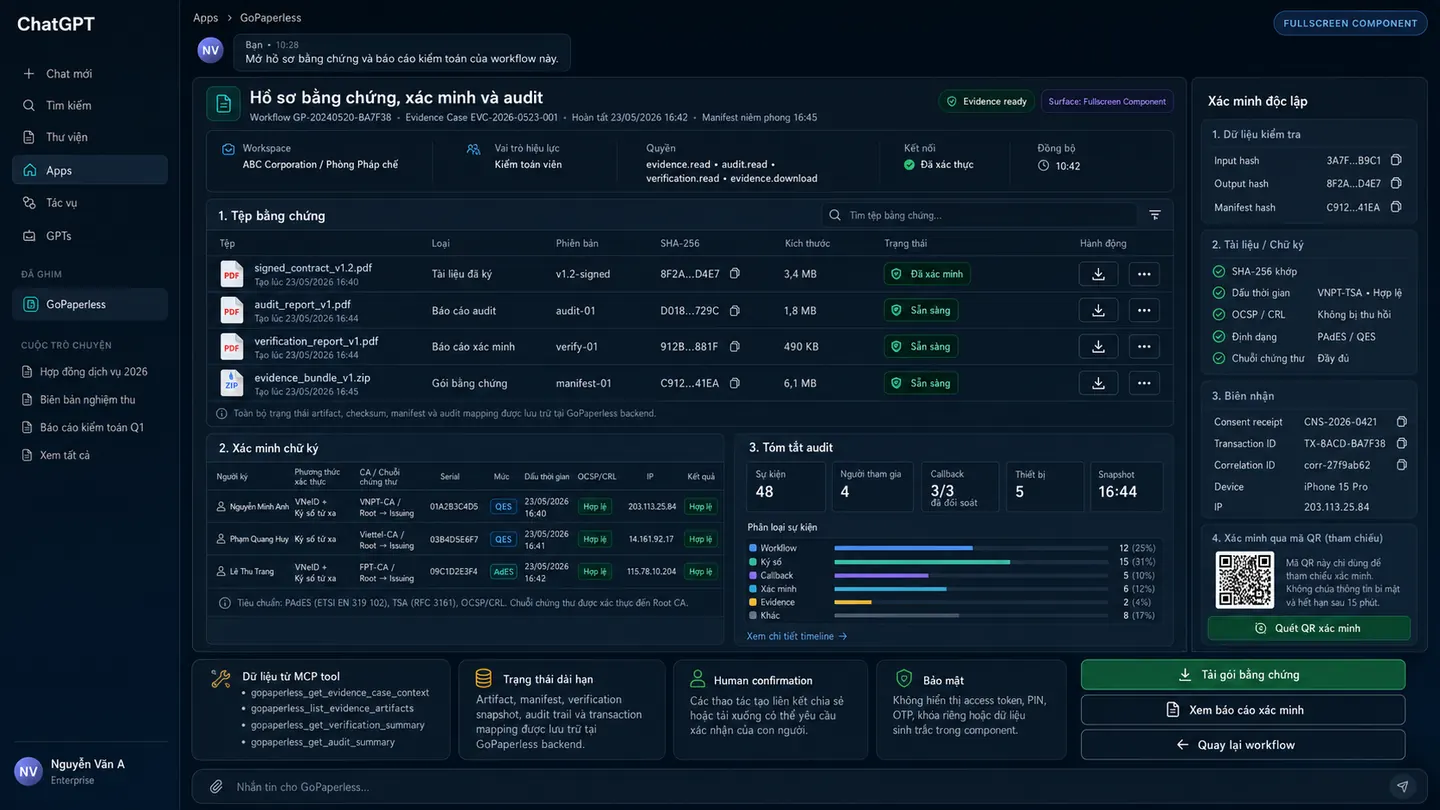1440x810 pixels.
Task: Click the Apps breadcrumb link
Action: pos(206,18)
